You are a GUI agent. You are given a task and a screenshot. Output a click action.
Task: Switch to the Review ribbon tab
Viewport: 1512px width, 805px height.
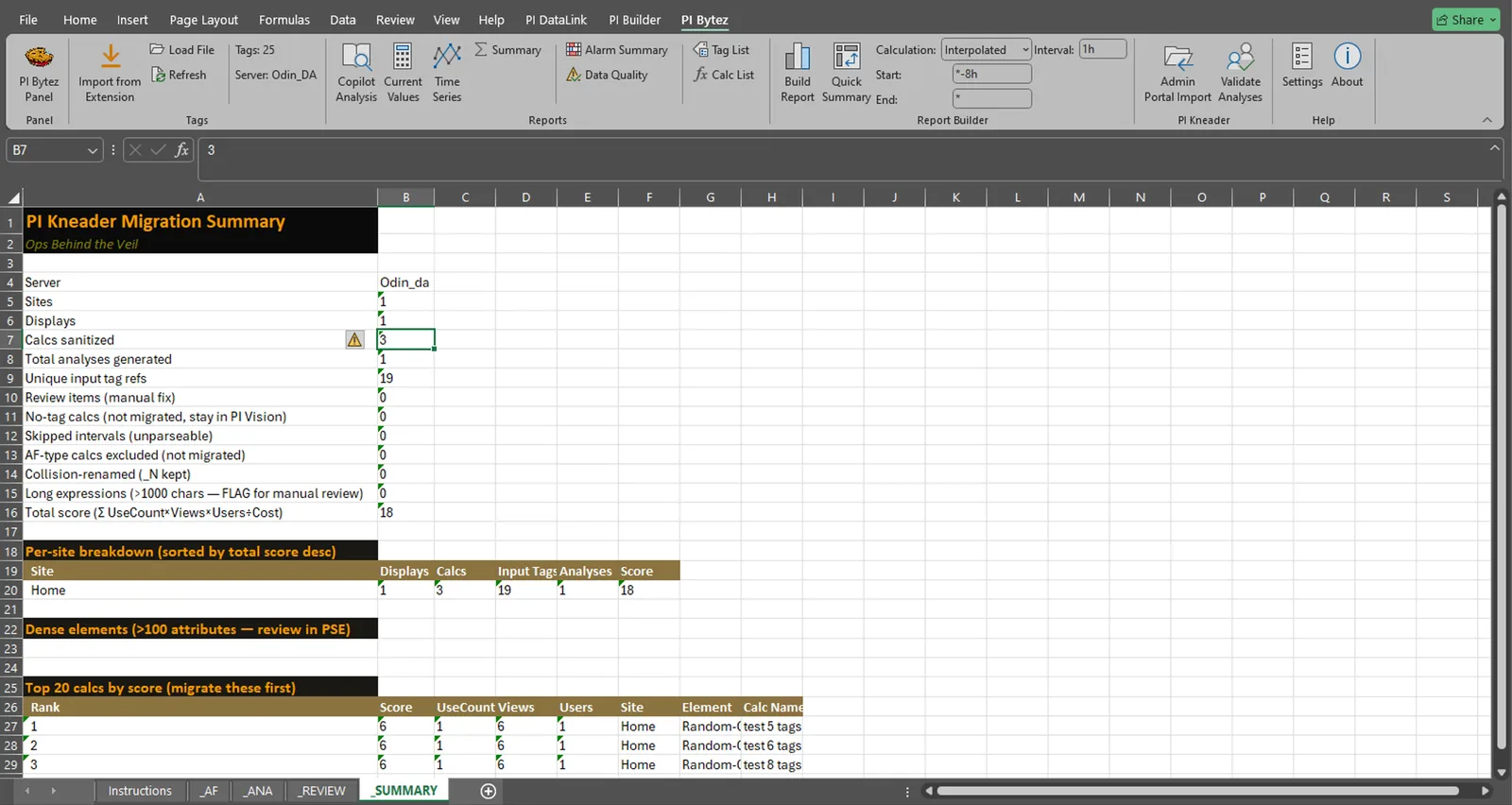coord(395,20)
